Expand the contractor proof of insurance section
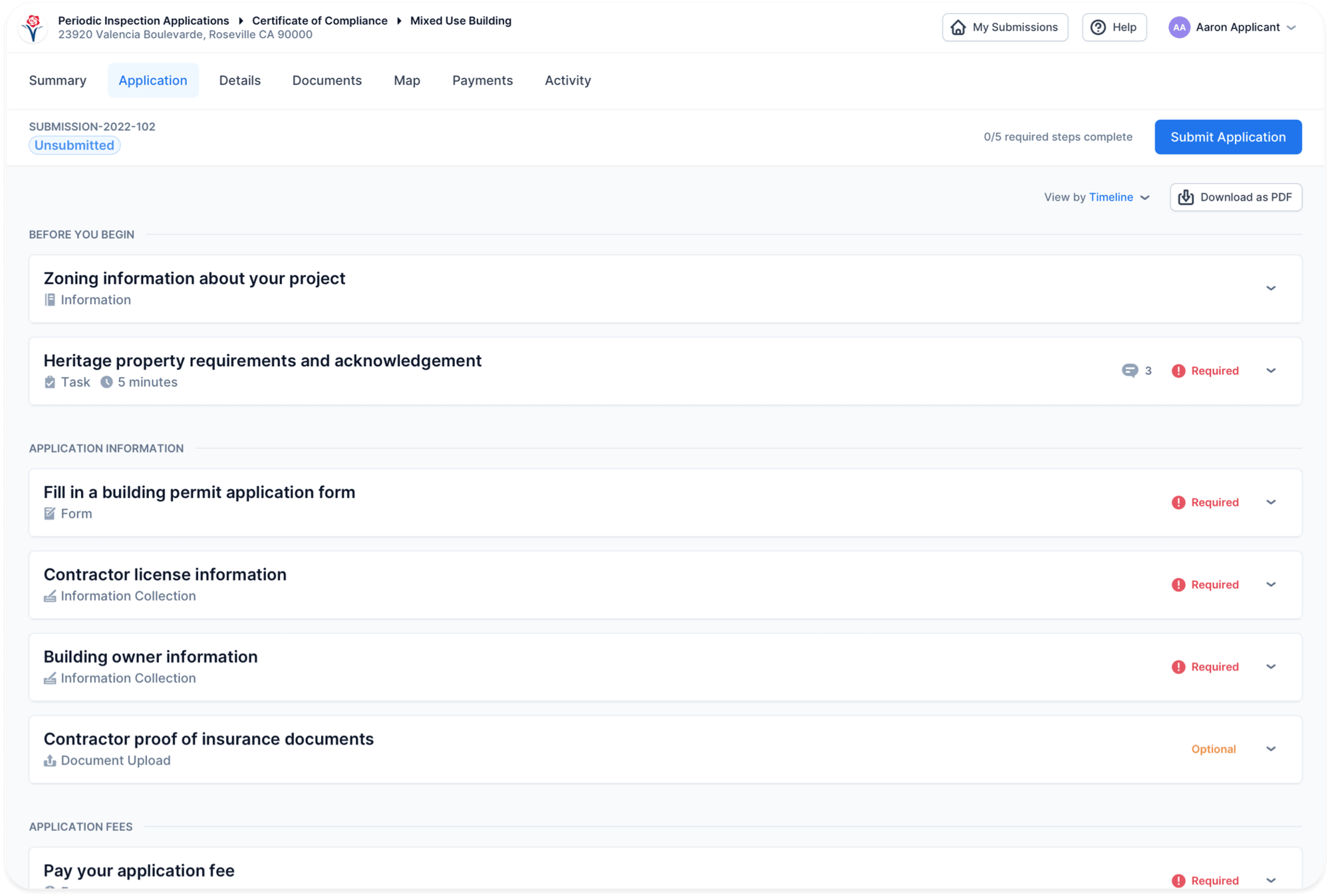This screenshot has height=896, width=1330. click(x=1271, y=749)
